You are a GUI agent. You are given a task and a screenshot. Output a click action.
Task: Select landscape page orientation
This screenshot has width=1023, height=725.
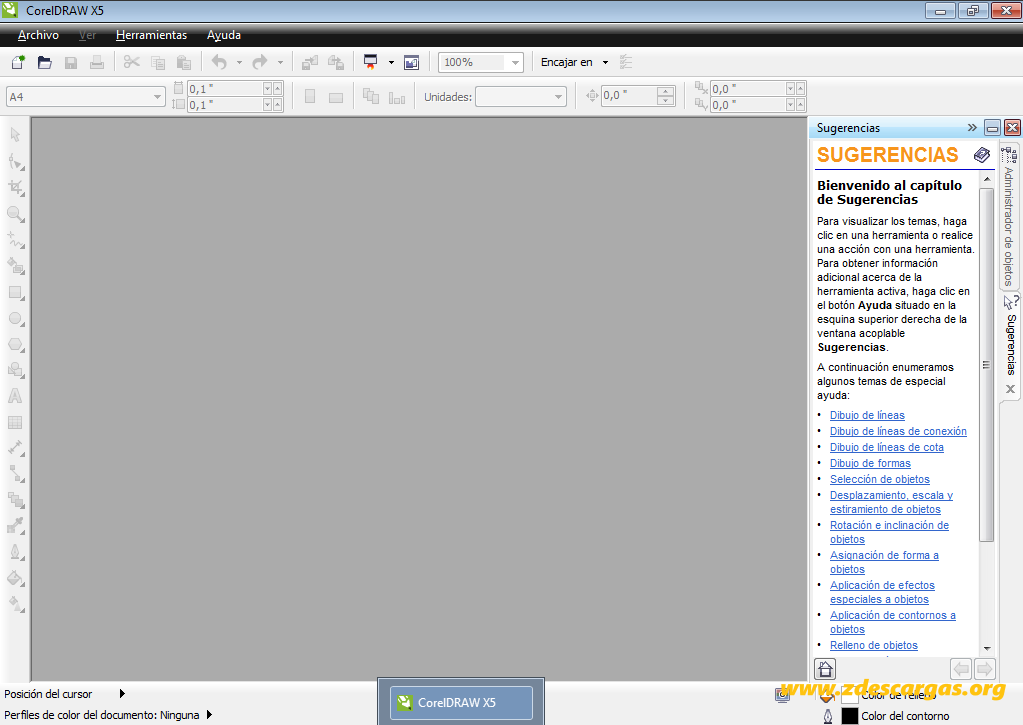point(336,97)
